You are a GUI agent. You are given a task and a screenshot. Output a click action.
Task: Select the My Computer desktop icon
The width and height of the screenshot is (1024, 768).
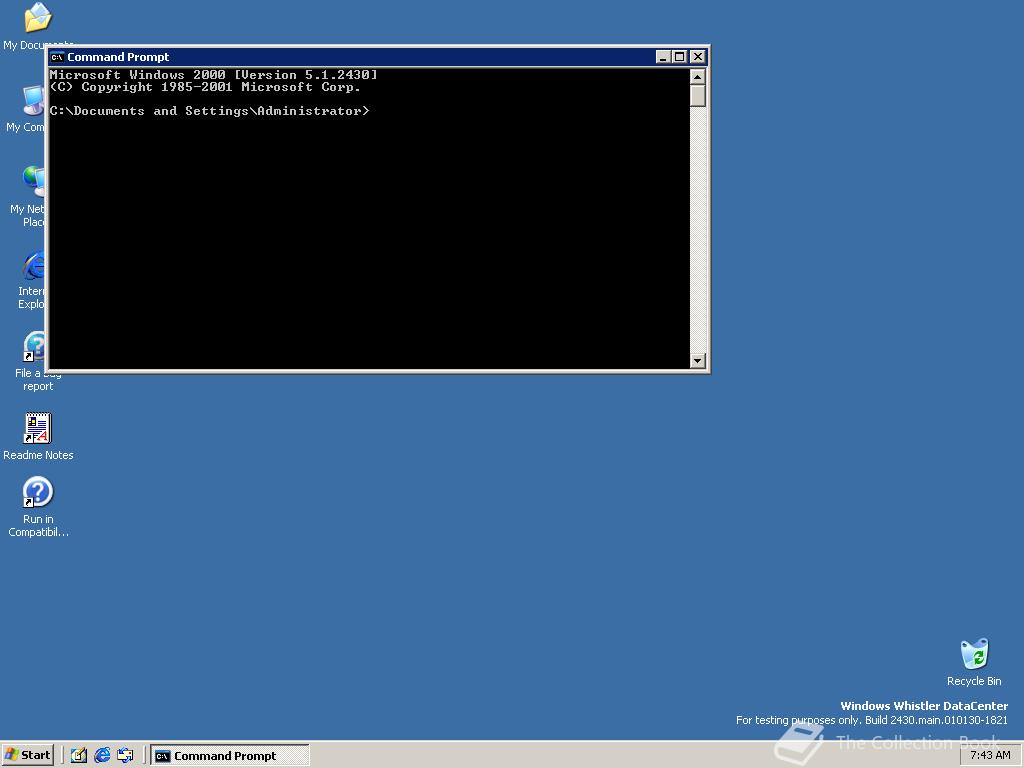[x=33, y=101]
